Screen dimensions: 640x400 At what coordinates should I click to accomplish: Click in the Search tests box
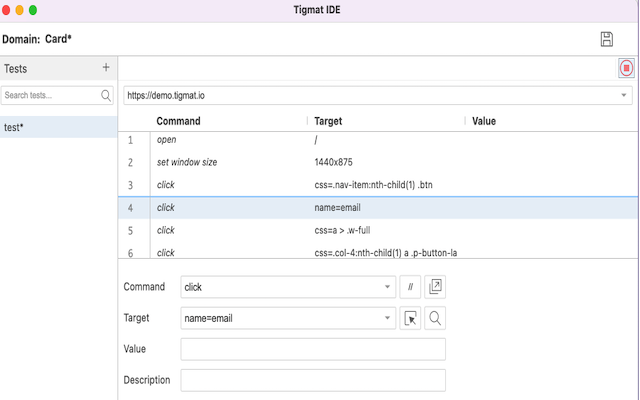coord(50,96)
